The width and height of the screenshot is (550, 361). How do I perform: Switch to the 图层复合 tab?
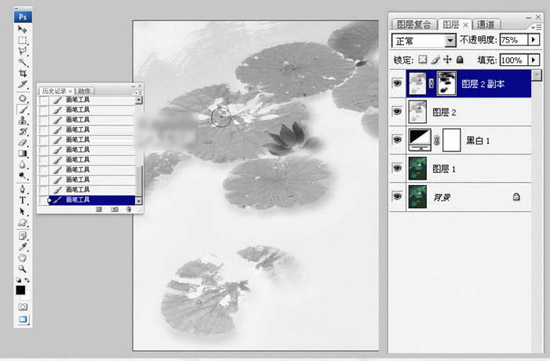[414, 24]
